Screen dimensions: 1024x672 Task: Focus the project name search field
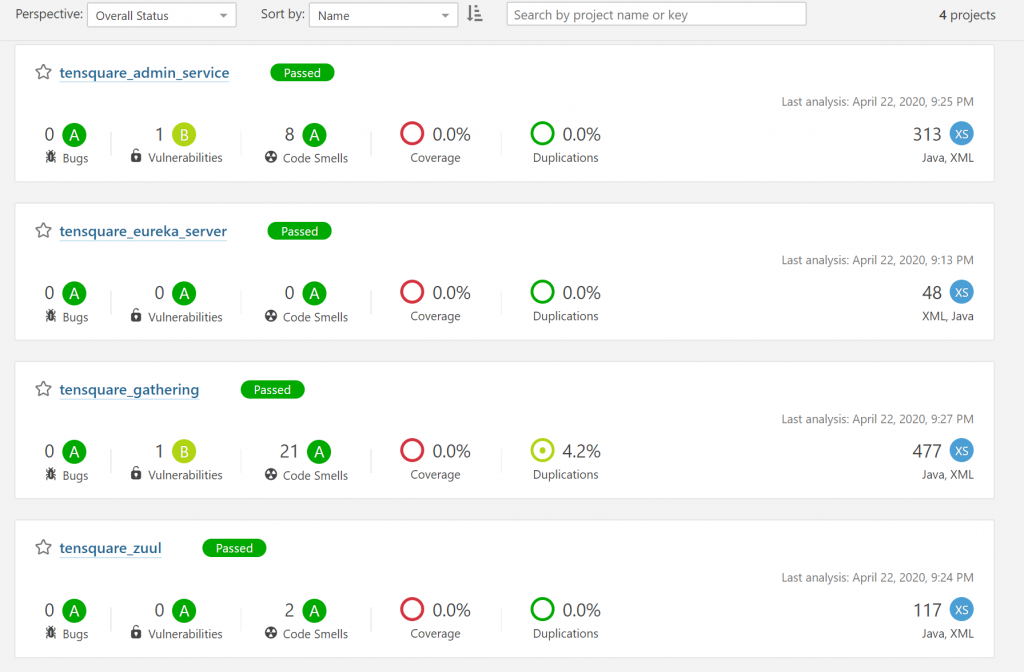(656, 14)
